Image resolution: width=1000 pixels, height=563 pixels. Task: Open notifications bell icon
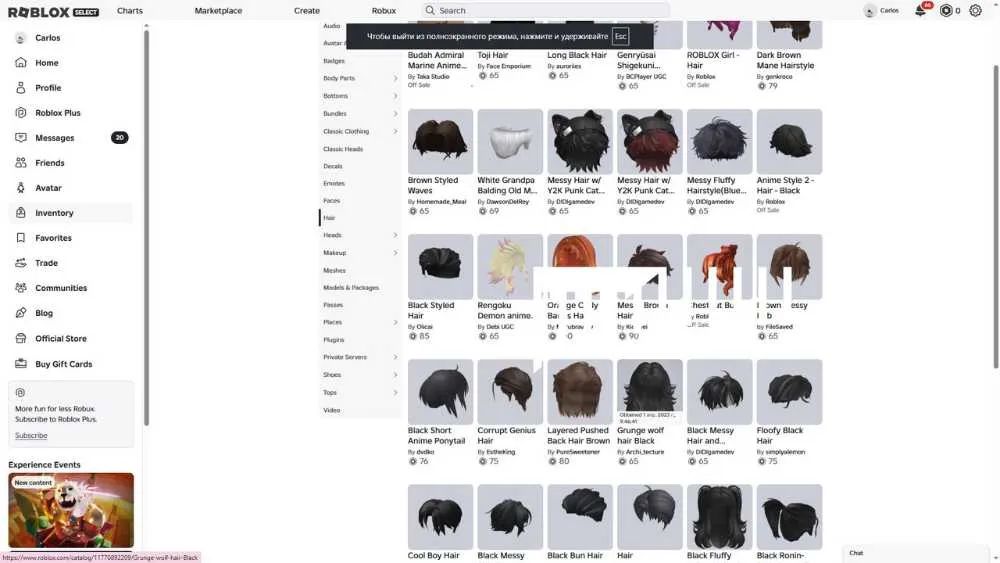pyautogui.click(x=920, y=10)
